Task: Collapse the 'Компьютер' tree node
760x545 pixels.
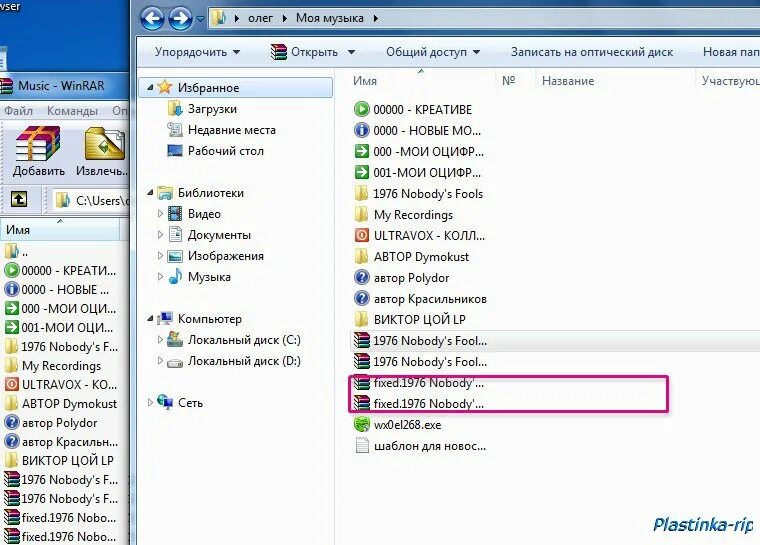Action: pos(150,319)
